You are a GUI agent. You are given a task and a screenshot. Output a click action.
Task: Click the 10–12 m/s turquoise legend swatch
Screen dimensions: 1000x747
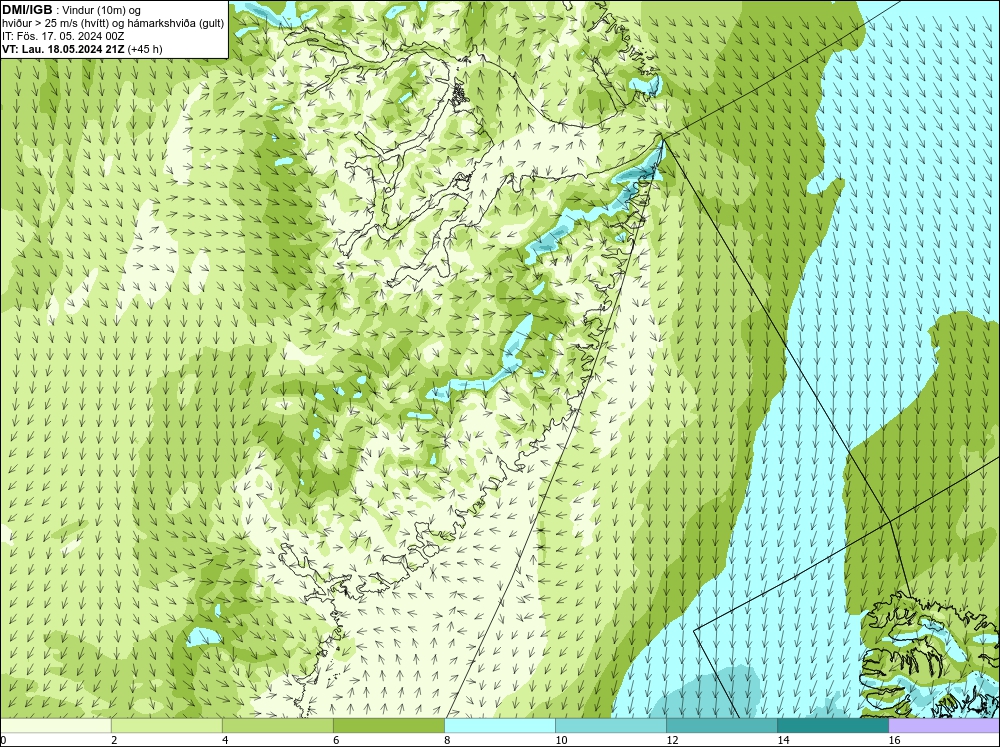pos(611,726)
